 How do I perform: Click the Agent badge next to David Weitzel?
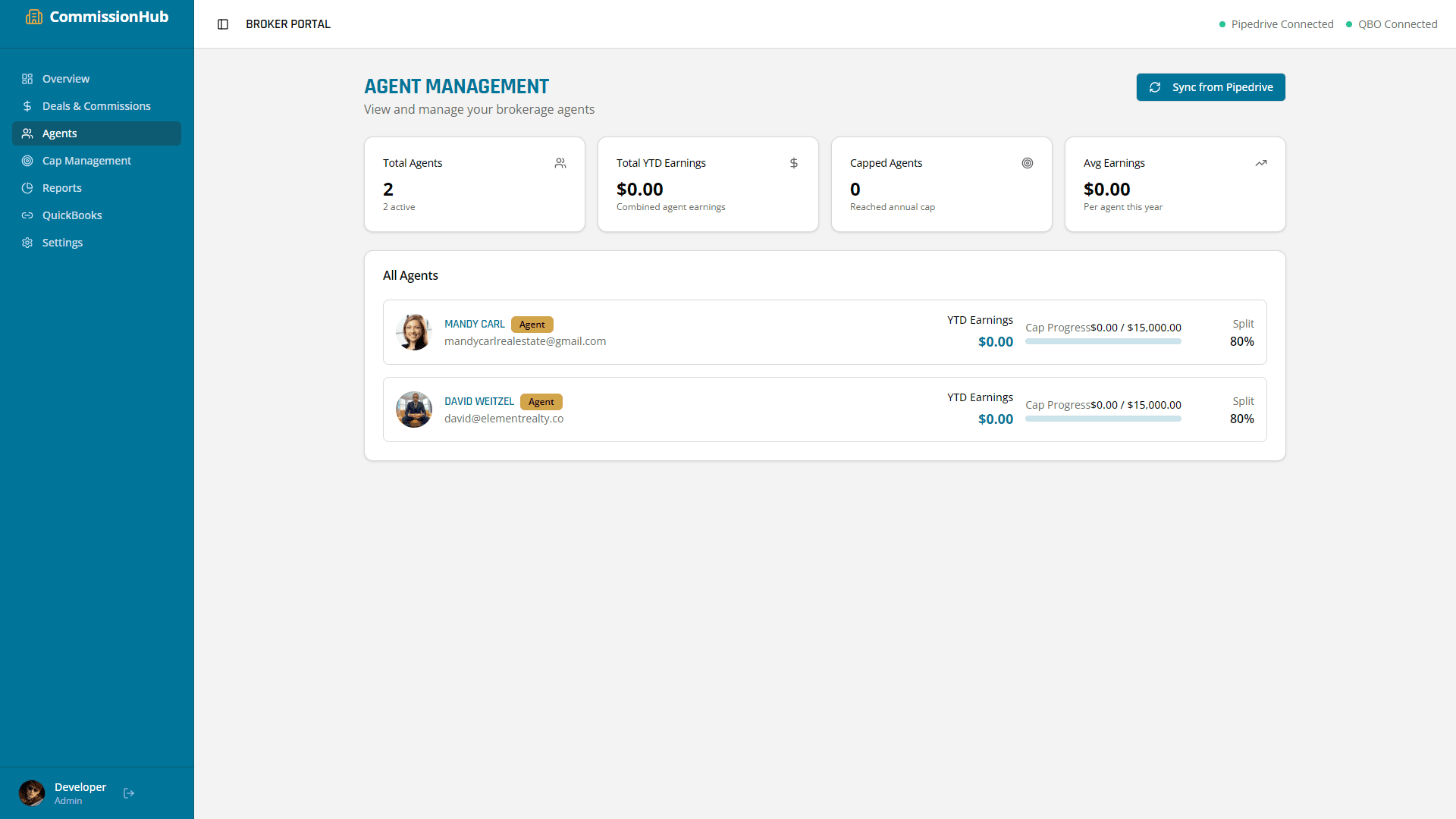click(541, 402)
